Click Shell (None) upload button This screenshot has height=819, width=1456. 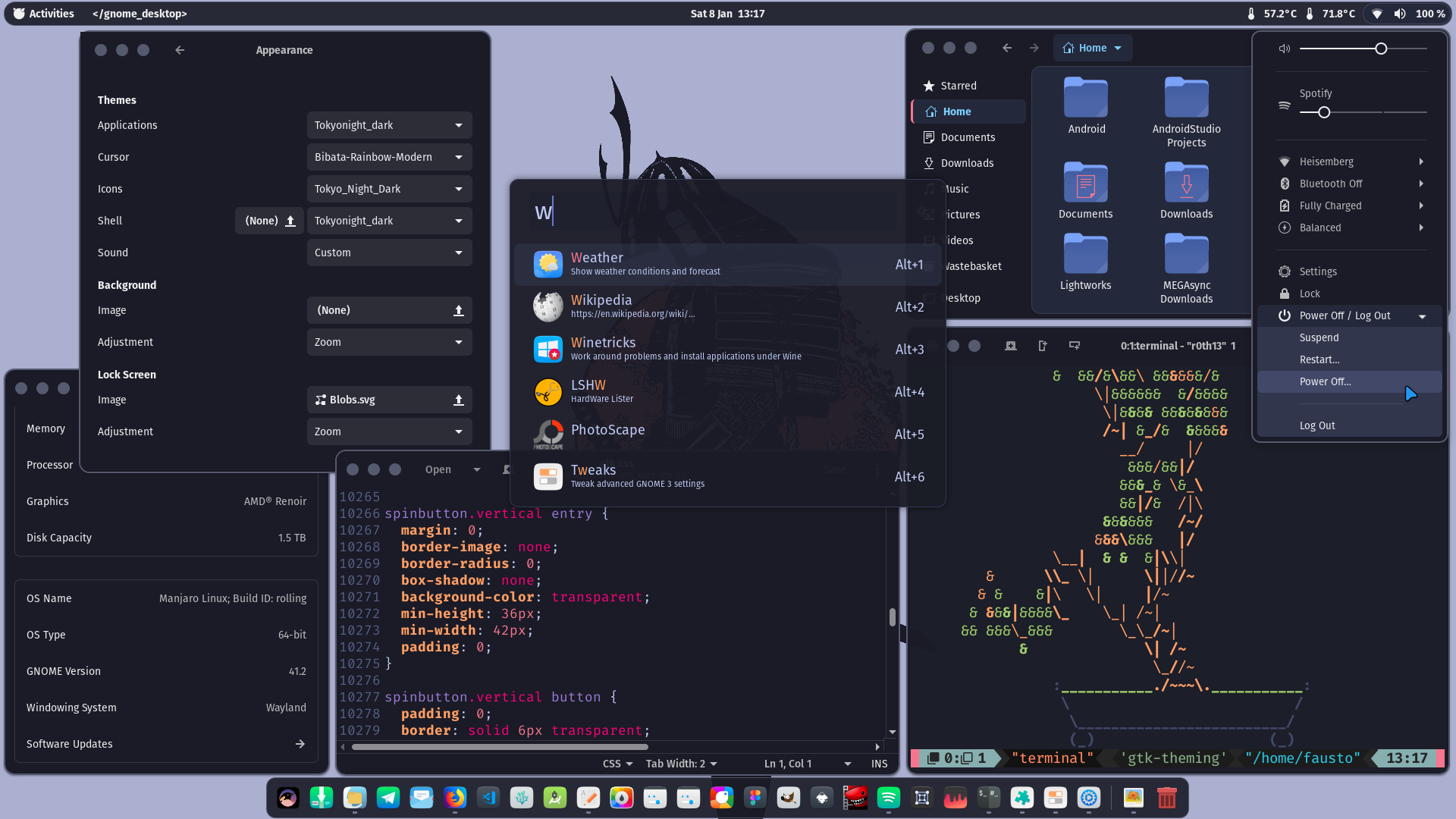[x=269, y=221]
